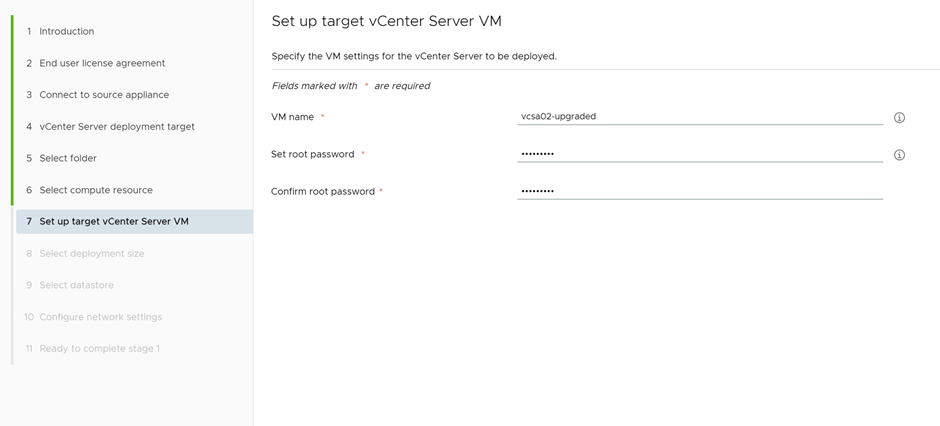Image resolution: width=940 pixels, height=426 pixels.
Task: Click the Set up target vCenter Server VM heading
Action: (386, 21)
